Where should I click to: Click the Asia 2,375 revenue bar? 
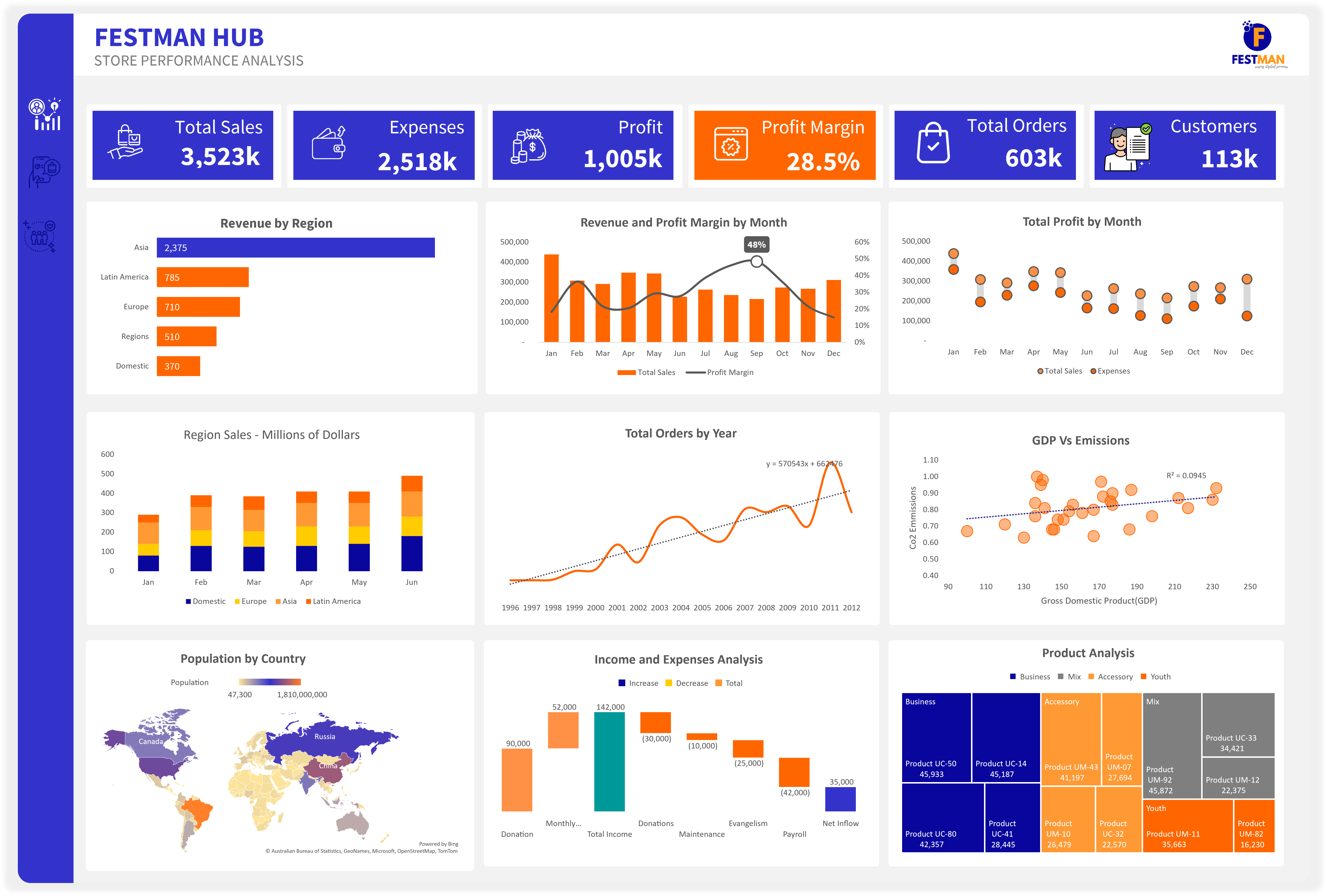click(296, 248)
